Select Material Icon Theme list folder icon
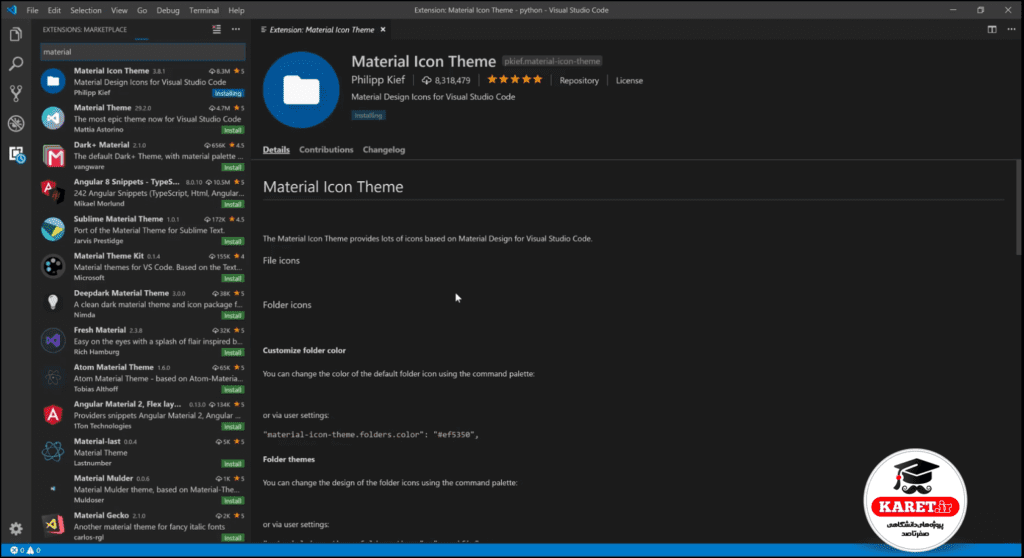The width and height of the screenshot is (1024, 558). (53, 81)
